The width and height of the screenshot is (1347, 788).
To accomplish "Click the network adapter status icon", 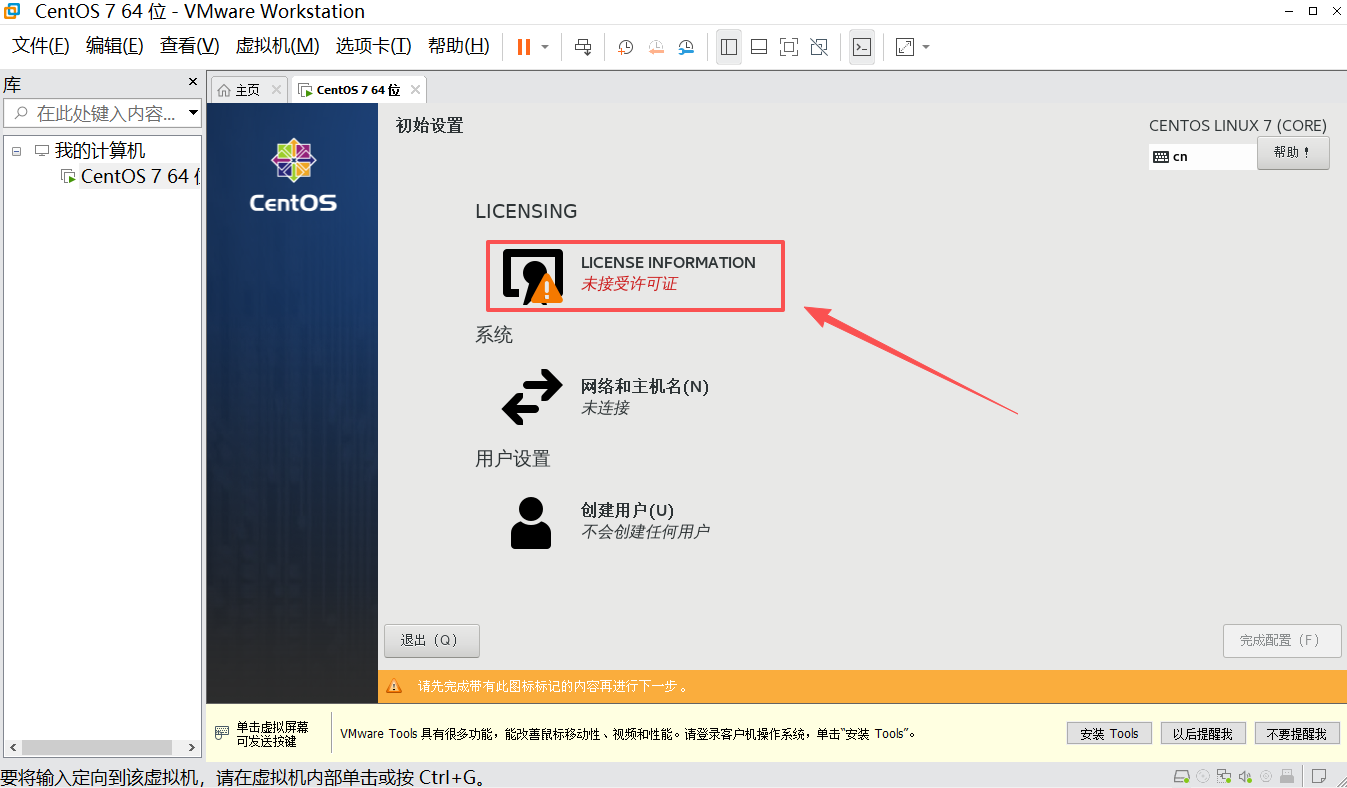I will coord(1224,776).
